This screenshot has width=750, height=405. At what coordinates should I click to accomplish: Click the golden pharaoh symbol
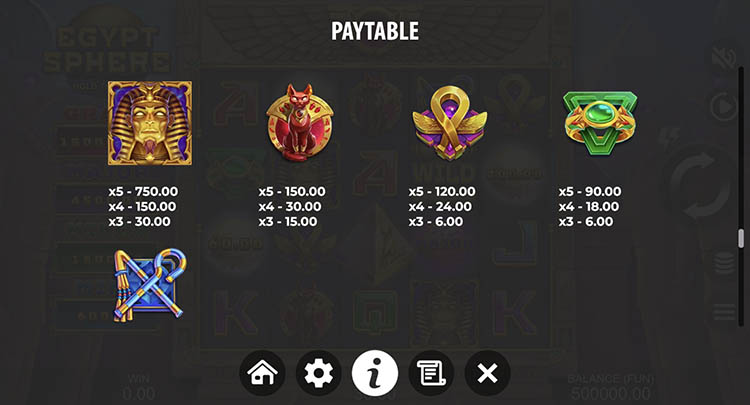(x=150, y=123)
